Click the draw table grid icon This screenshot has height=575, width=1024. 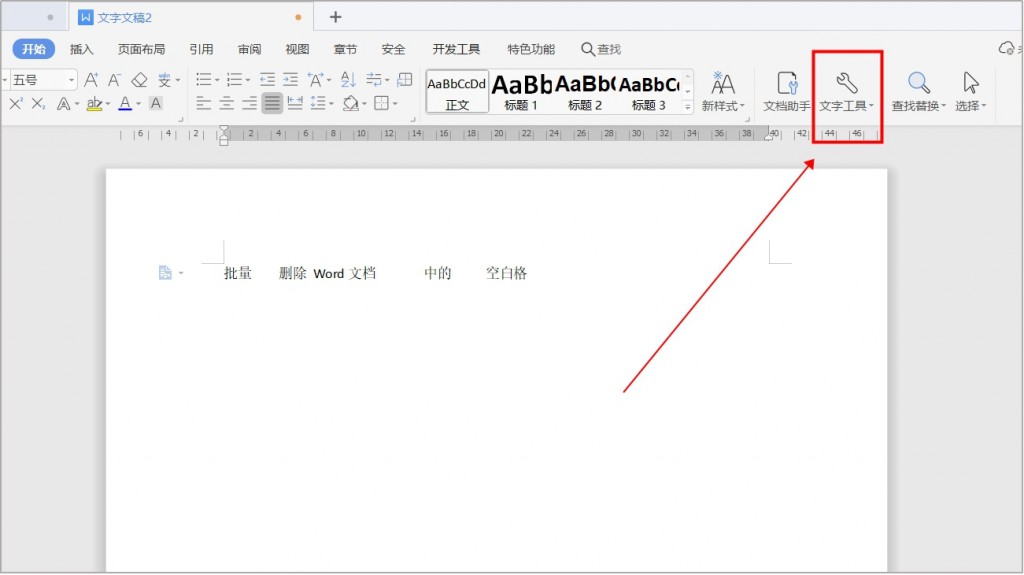(x=405, y=80)
